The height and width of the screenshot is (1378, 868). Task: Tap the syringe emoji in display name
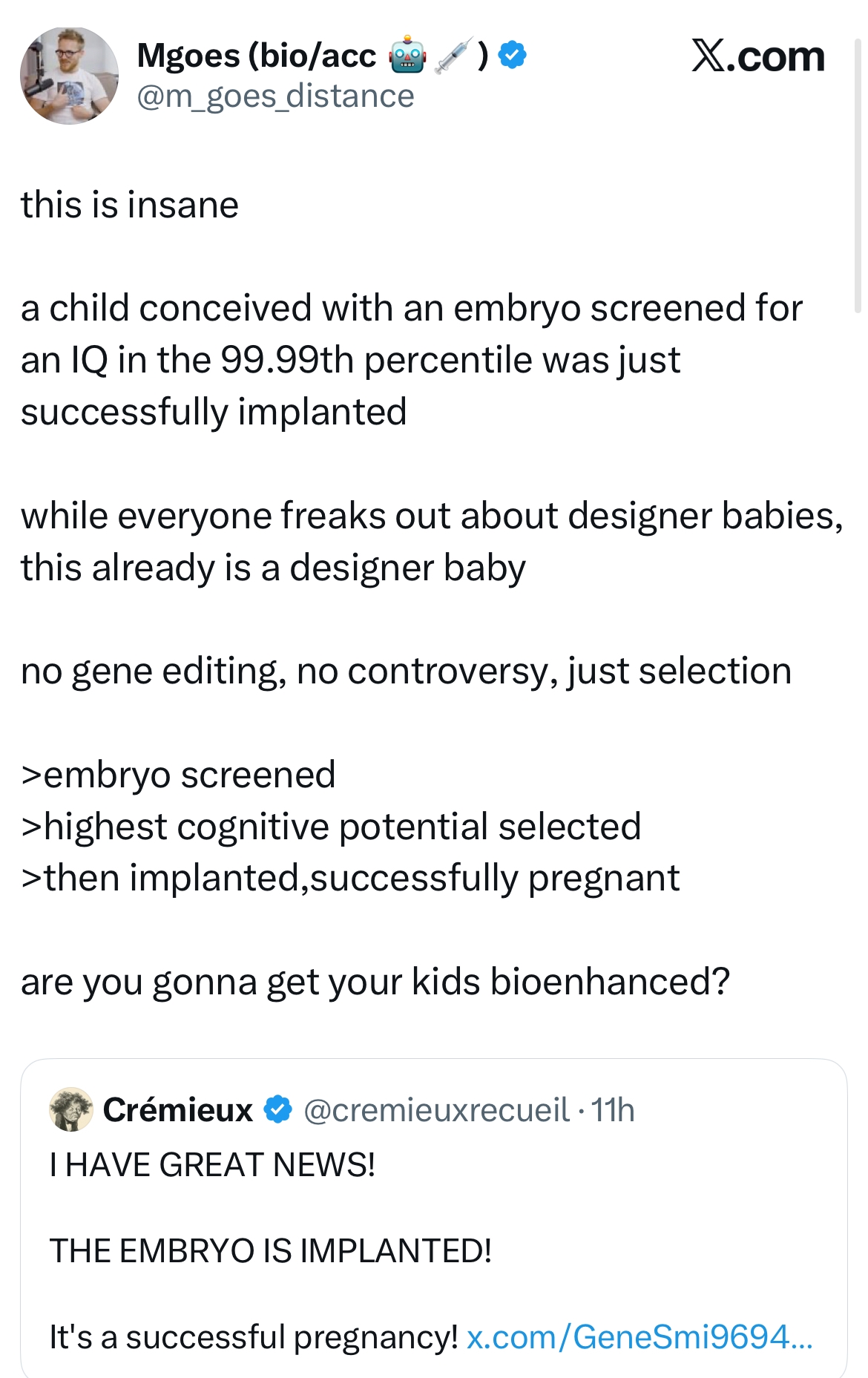pos(453,56)
